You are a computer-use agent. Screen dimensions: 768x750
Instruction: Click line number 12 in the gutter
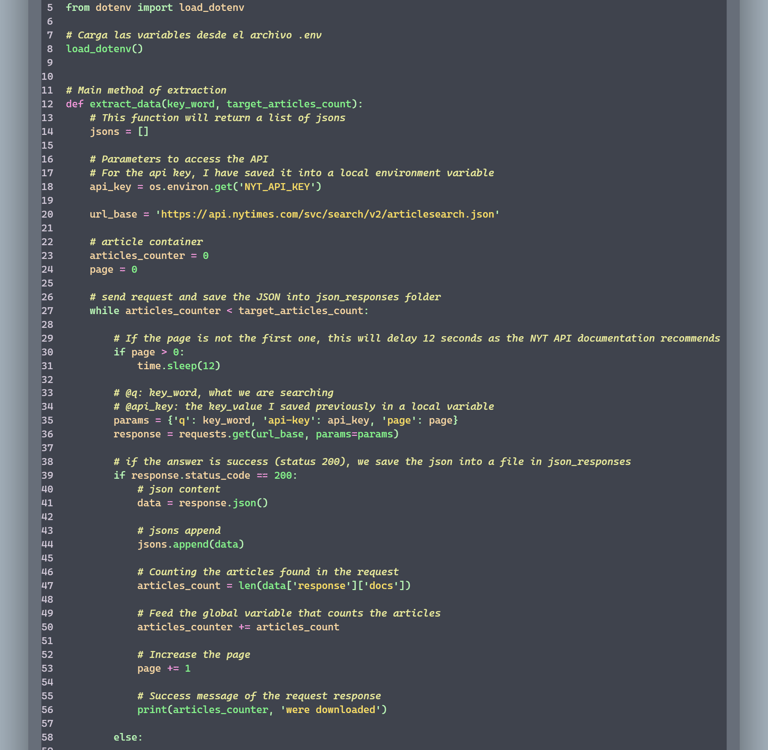tap(47, 104)
